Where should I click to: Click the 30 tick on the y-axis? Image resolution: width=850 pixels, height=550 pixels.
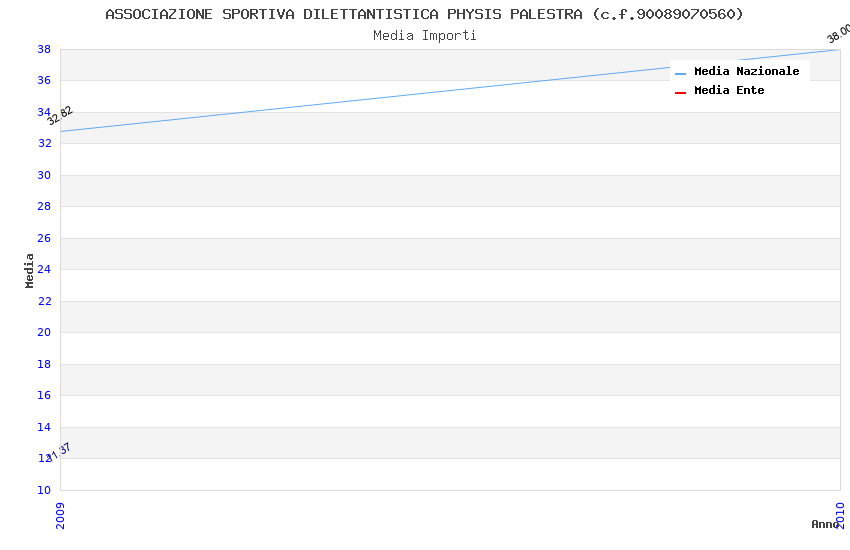tap(44, 175)
